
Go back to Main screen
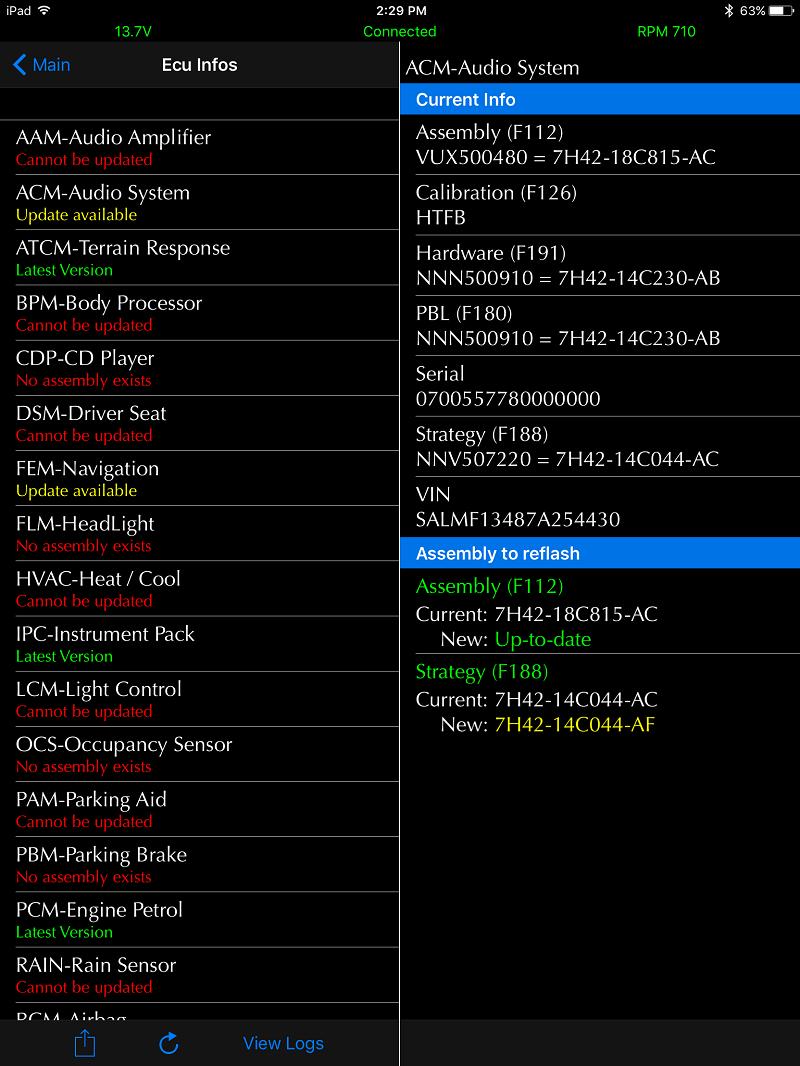41,65
